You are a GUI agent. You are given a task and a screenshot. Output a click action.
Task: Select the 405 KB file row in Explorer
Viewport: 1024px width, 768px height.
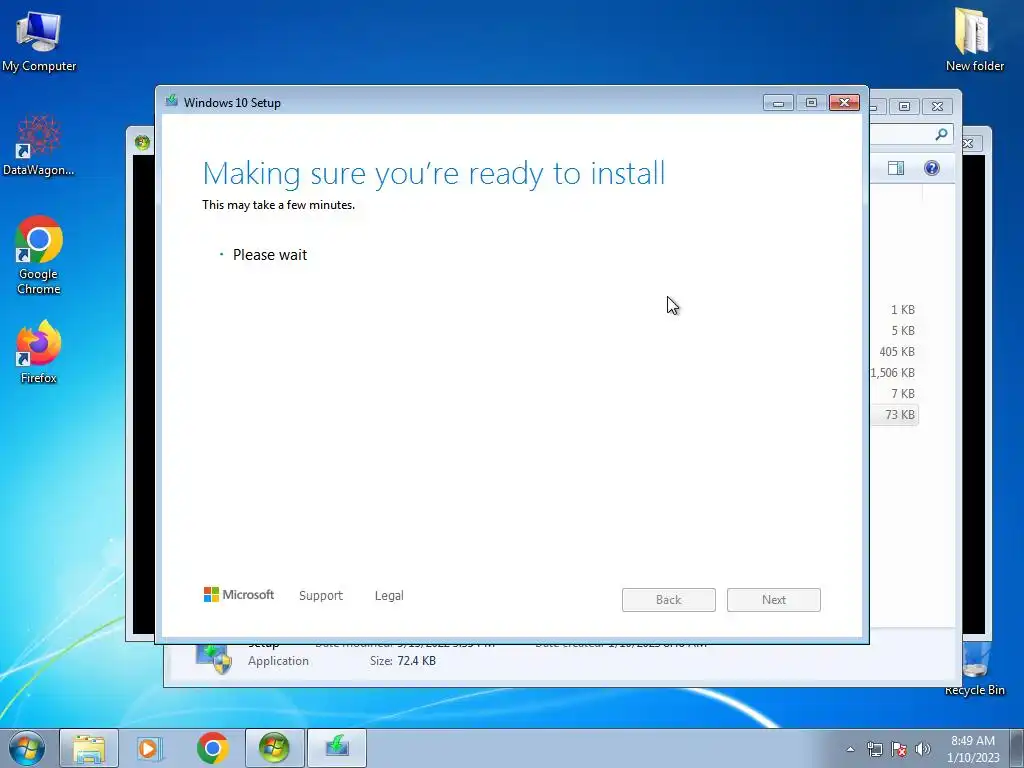tap(895, 351)
